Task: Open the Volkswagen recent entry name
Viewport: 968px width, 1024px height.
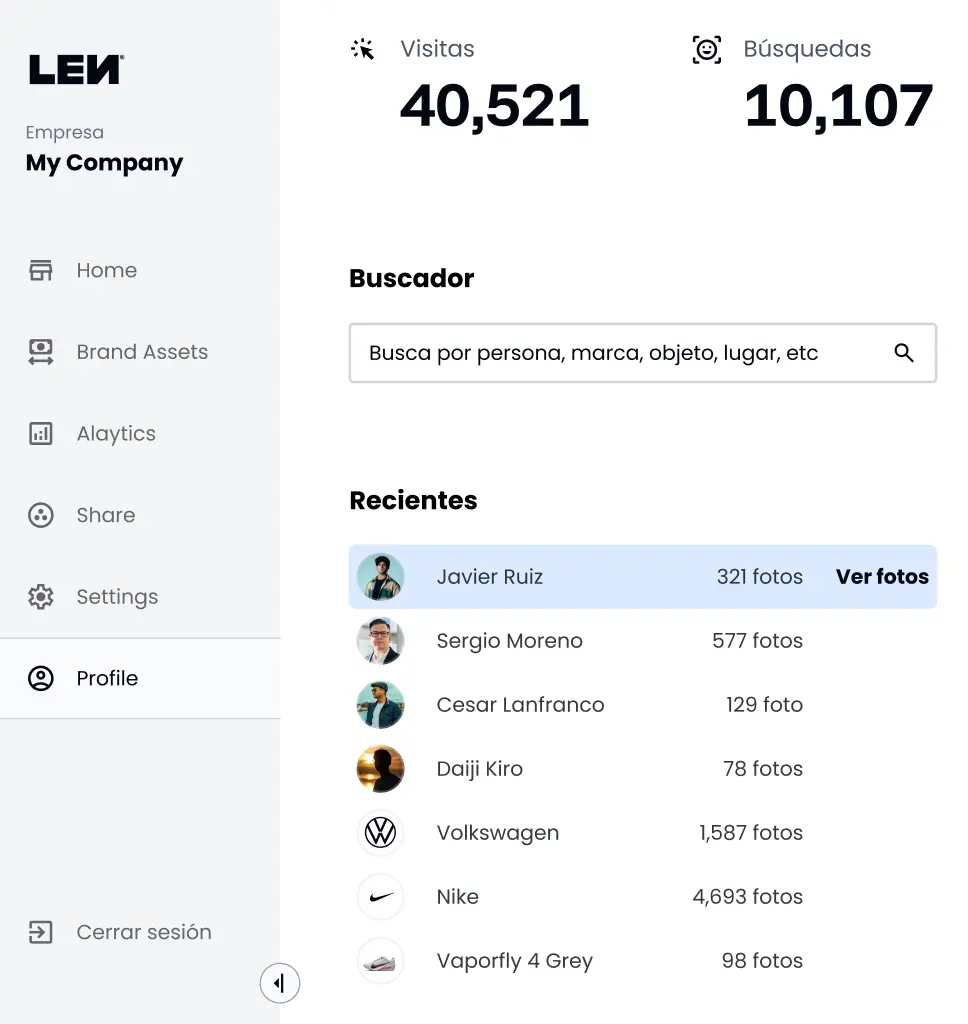Action: click(498, 833)
